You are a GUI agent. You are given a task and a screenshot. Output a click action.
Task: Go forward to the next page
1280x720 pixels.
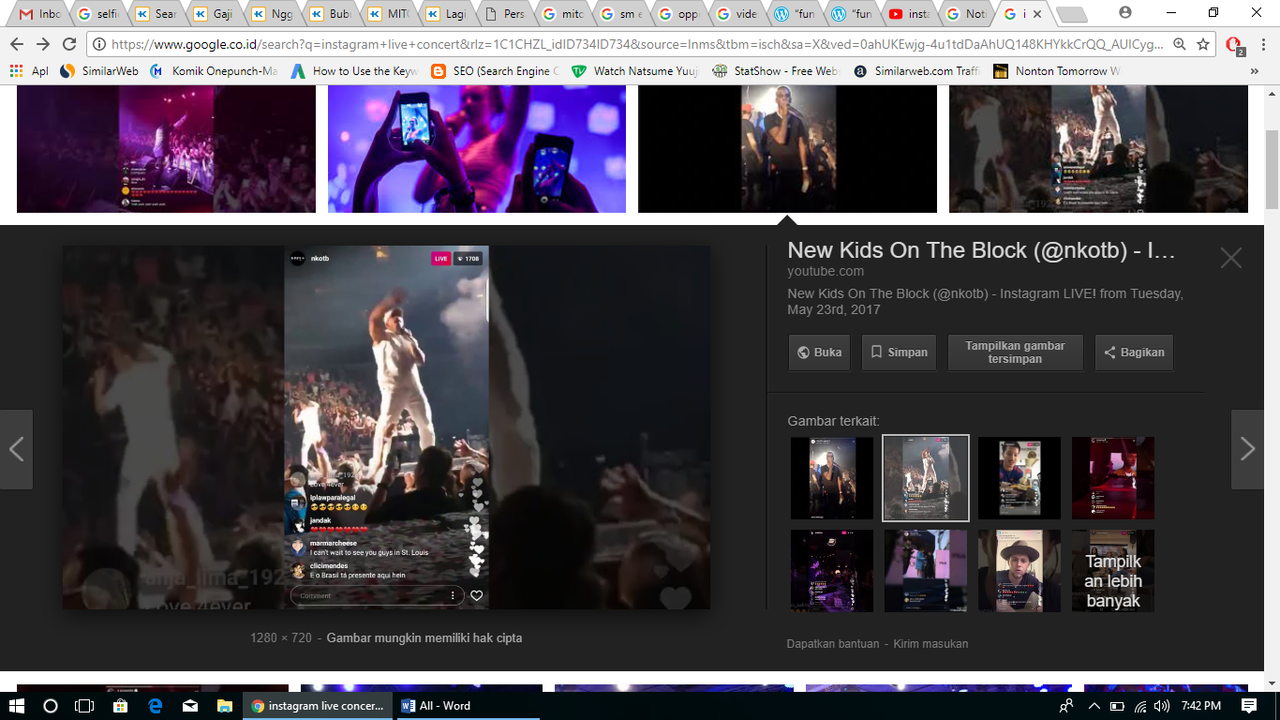tap(42, 44)
